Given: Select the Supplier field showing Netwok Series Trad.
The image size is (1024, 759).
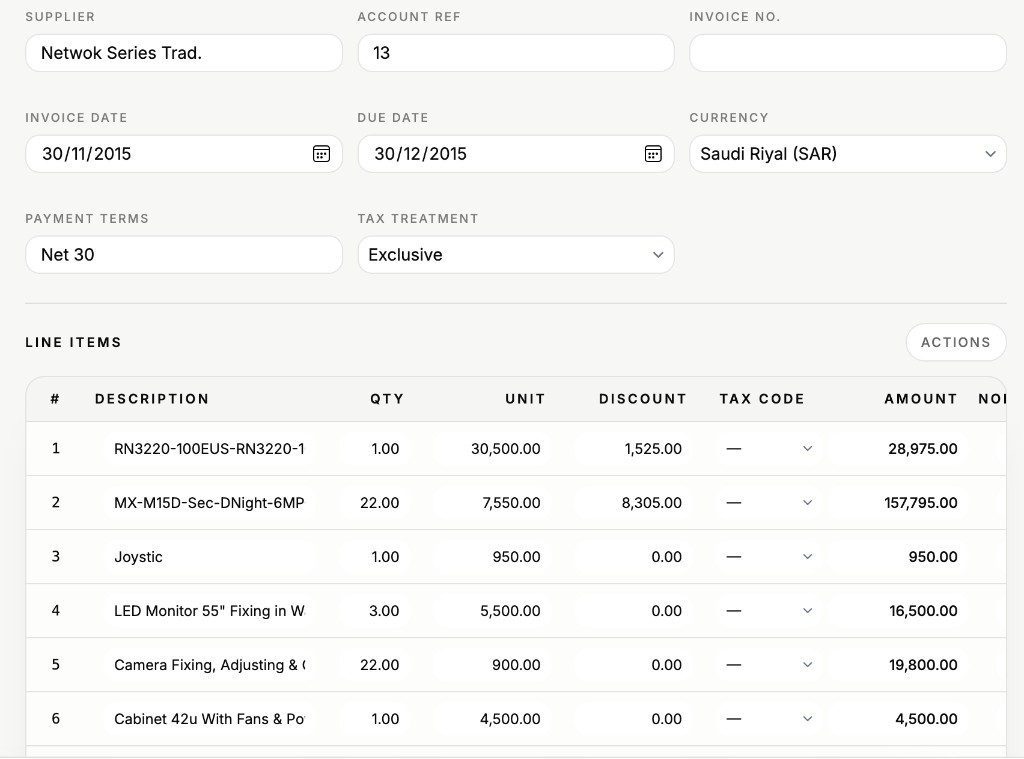Looking at the screenshot, I should click(183, 52).
